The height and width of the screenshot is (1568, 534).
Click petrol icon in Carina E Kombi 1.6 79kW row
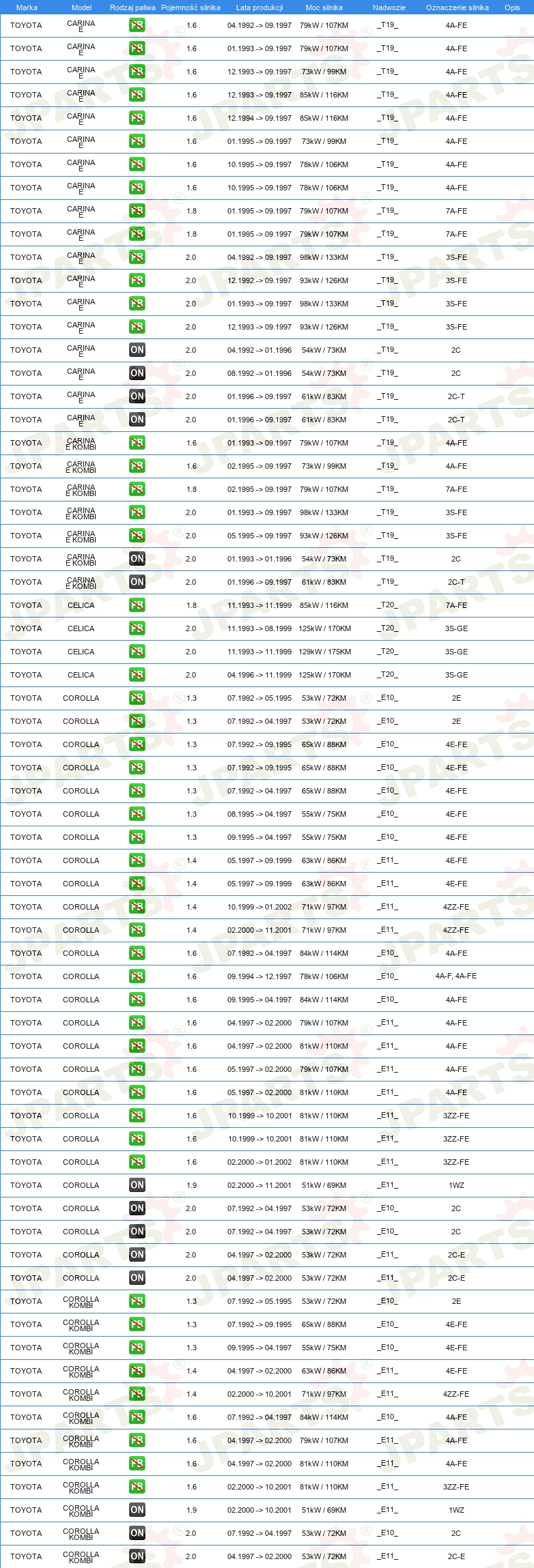[137, 443]
